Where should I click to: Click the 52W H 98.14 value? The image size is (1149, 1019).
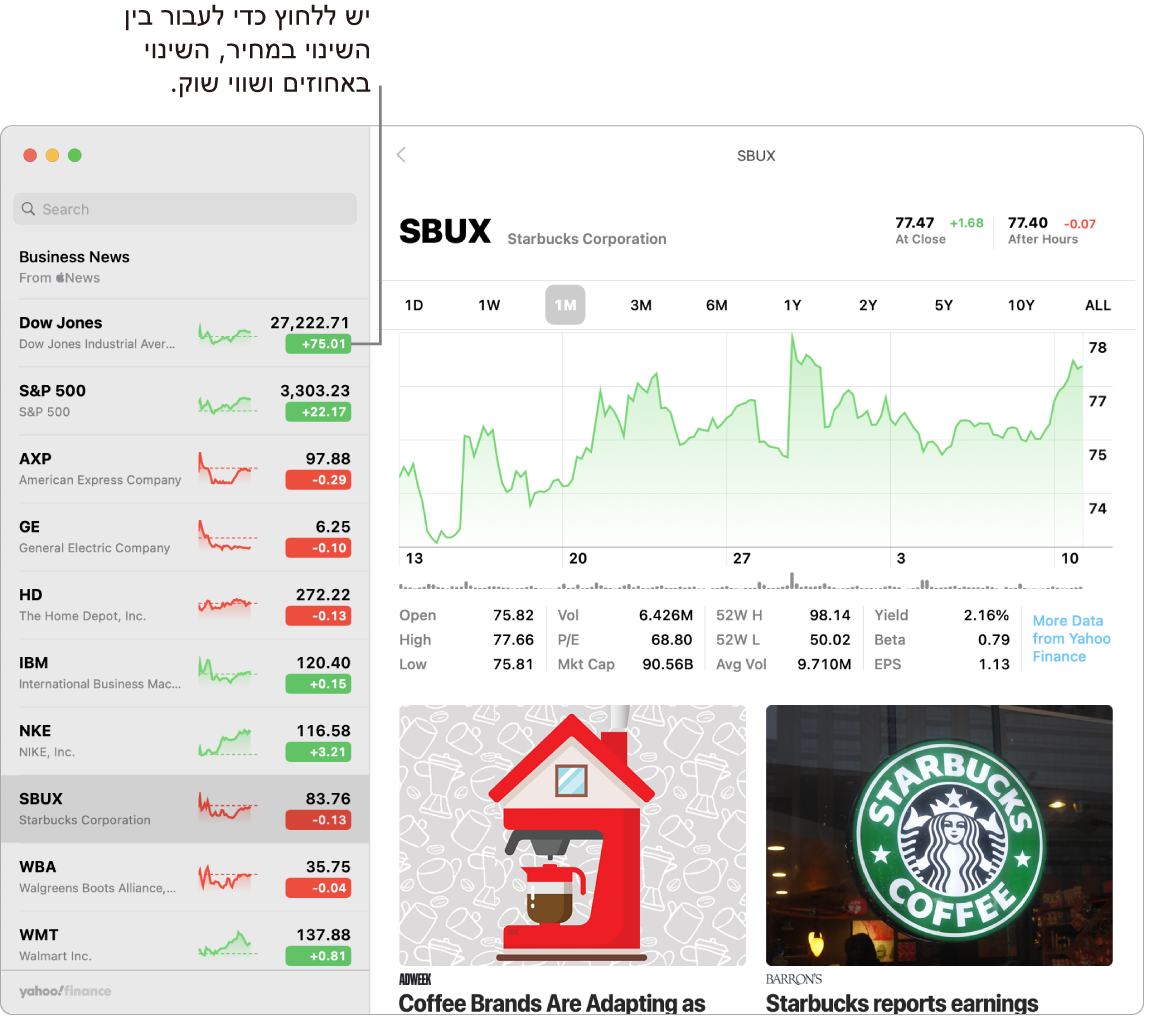[830, 615]
